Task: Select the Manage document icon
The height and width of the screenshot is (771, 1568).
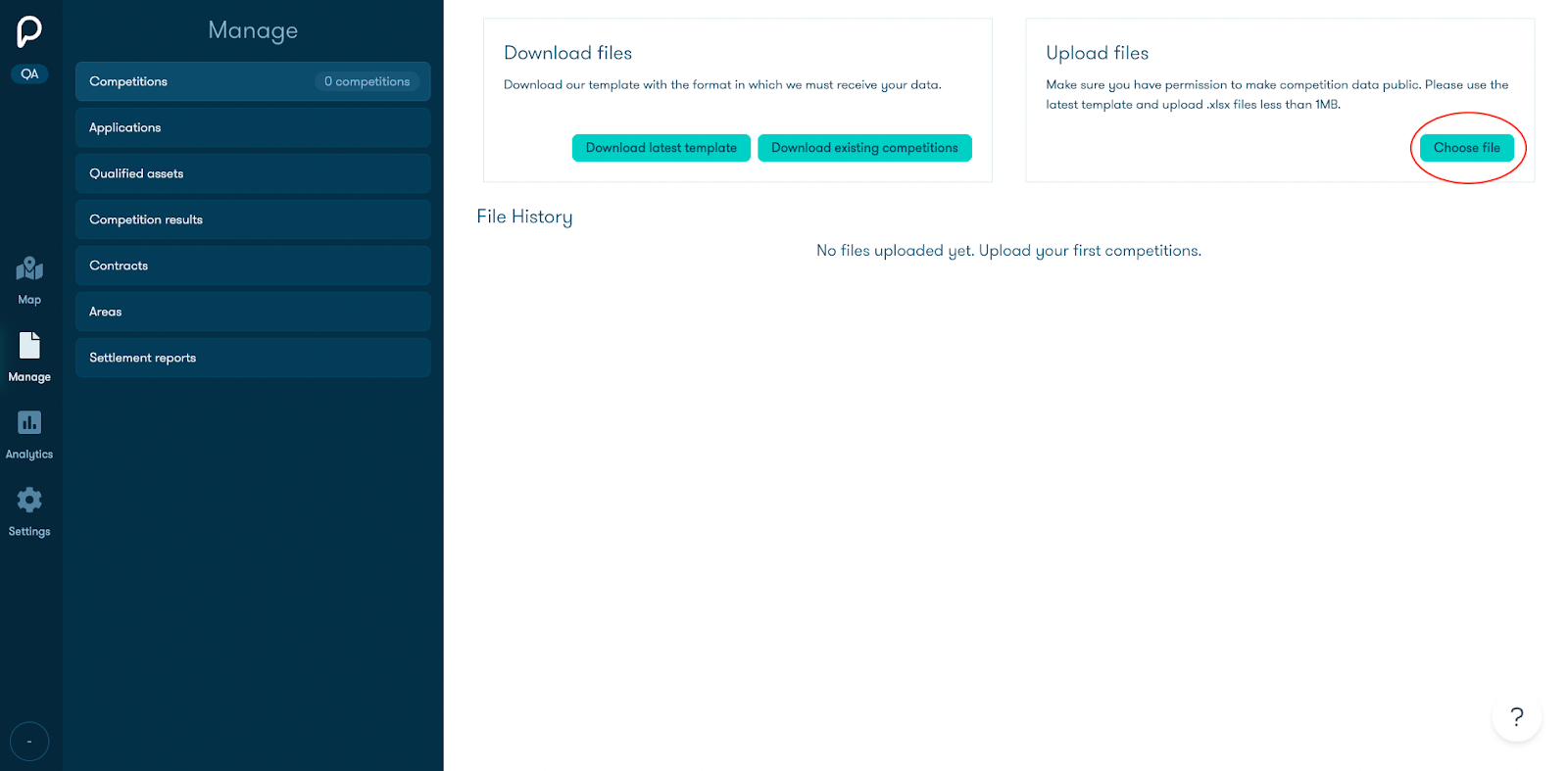Action: click(x=29, y=346)
